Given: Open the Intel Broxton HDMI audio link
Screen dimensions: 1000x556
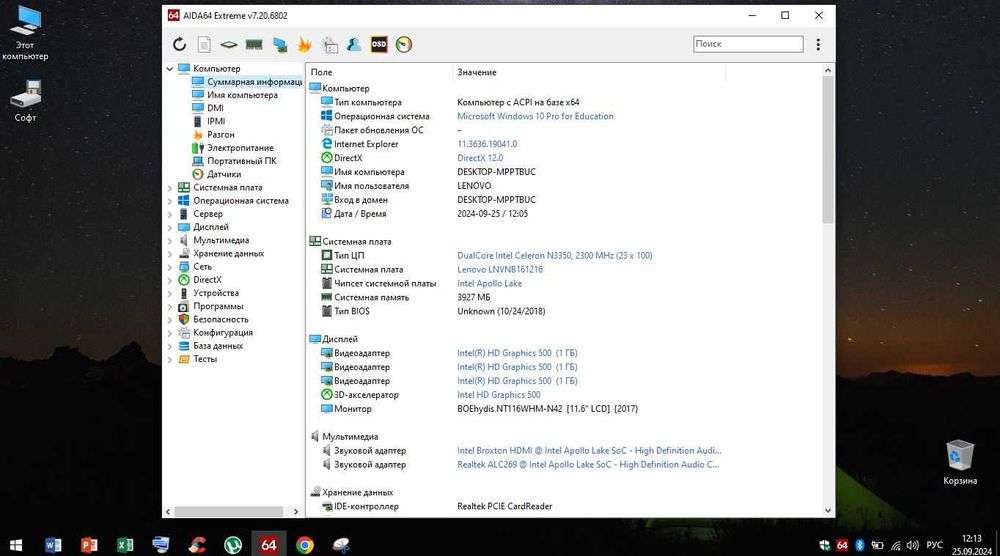Looking at the screenshot, I should click(x=589, y=451).
